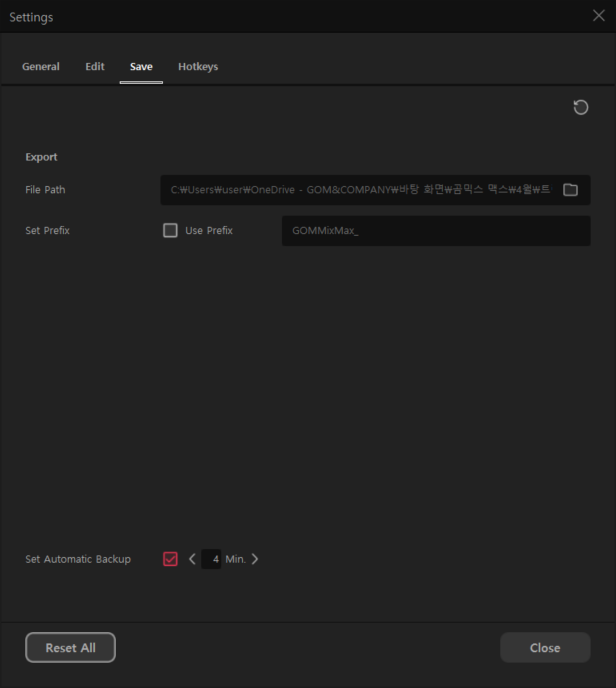This screenshot has width=616, height=688.
Task: Select the Save tab
Action: coord(141,67)
